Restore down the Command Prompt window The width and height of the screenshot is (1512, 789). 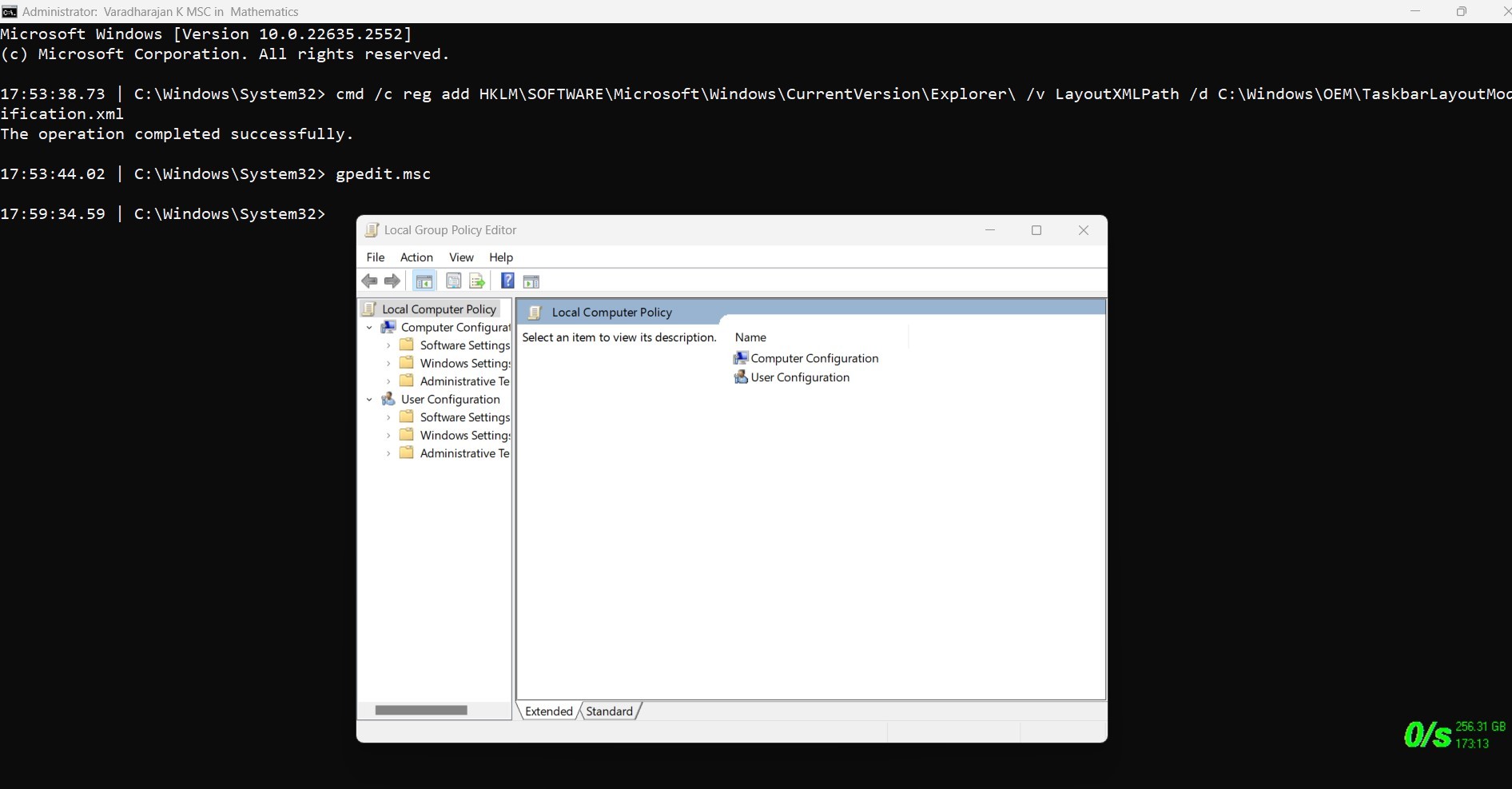(x=1462, y=11)
